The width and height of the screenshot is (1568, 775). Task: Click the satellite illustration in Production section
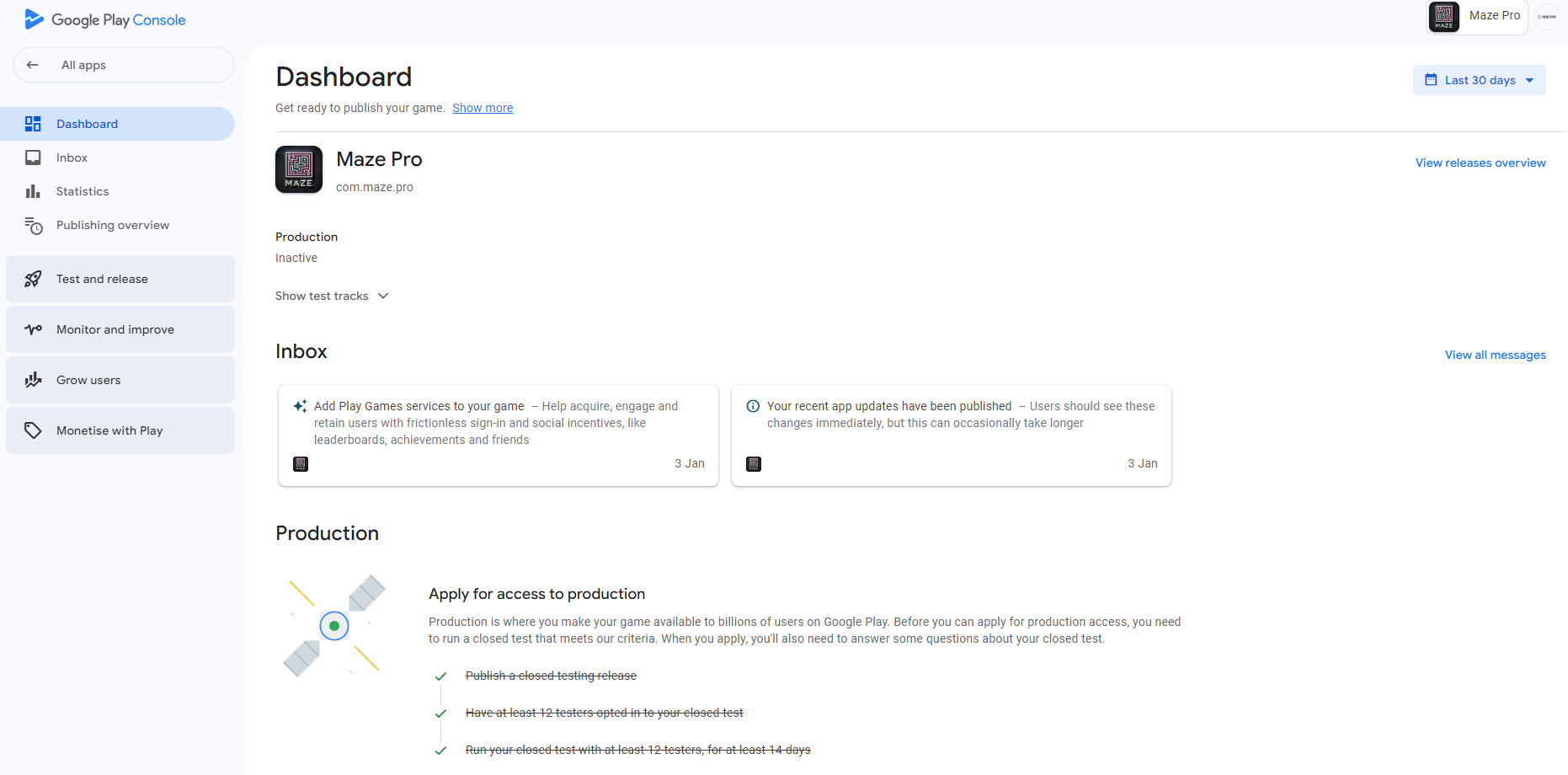pyautogui.click(x=334, y=626)
